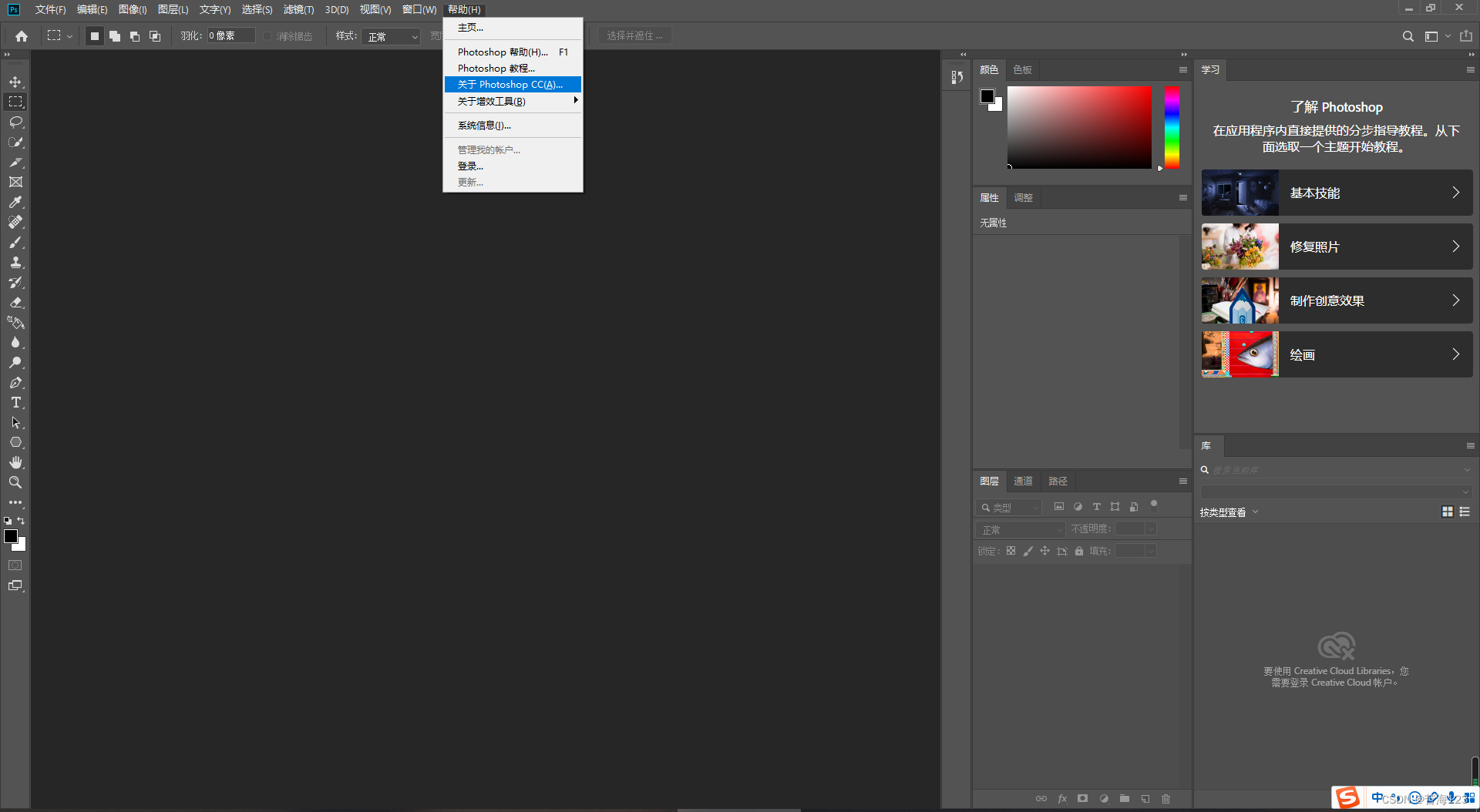The width and height of the screenshot is (1480, 812).
Task: Select the Zoom tool
Action: (x=15, y=482)
